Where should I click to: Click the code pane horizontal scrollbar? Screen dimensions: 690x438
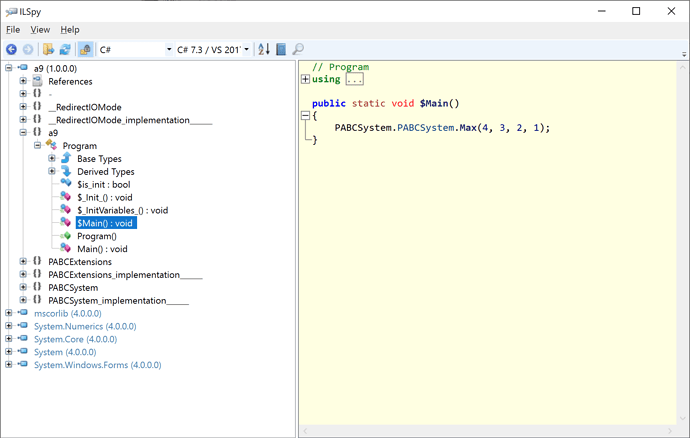point(488,431)
